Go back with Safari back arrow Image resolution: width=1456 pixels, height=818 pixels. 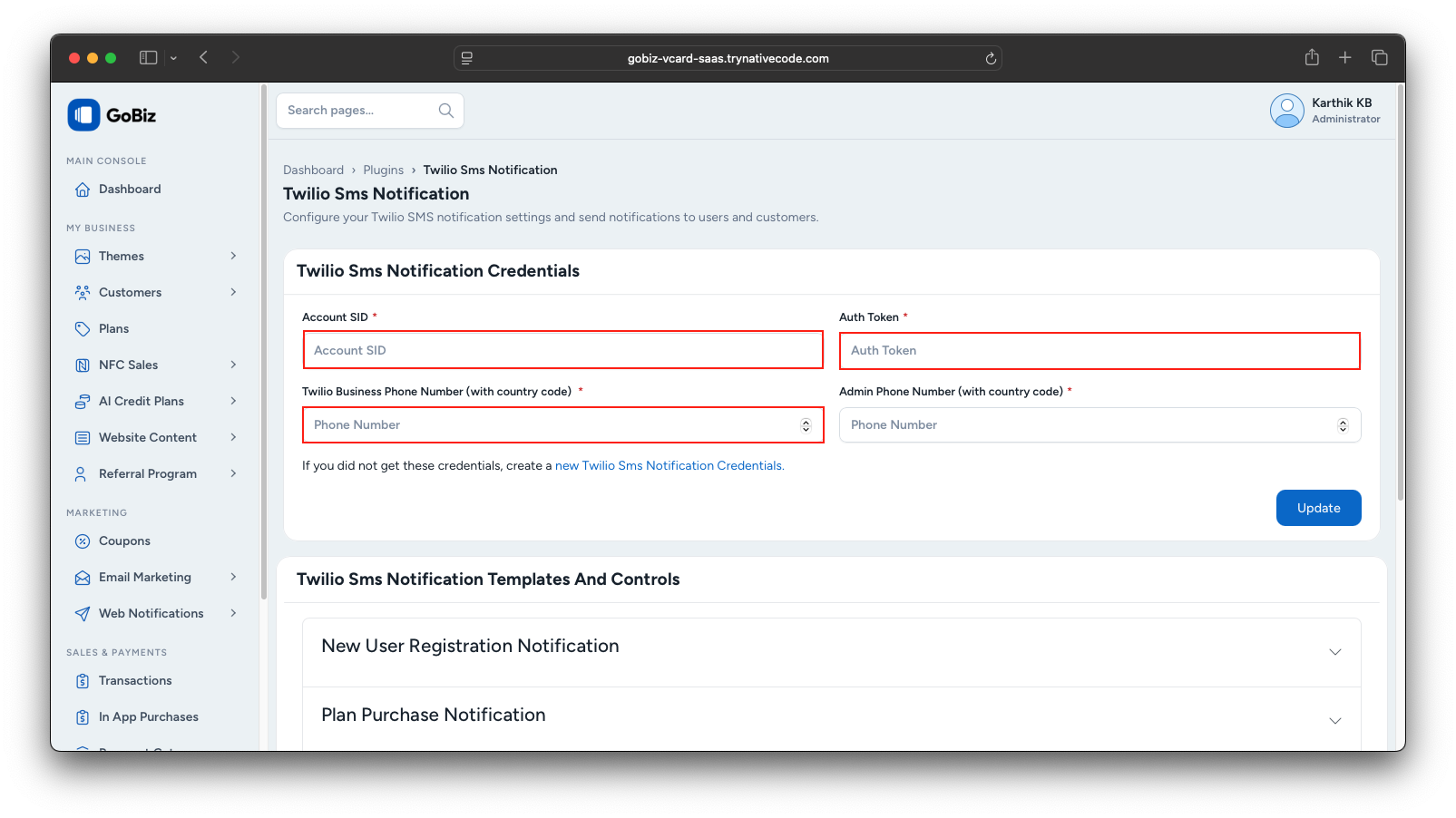(204, 58)
